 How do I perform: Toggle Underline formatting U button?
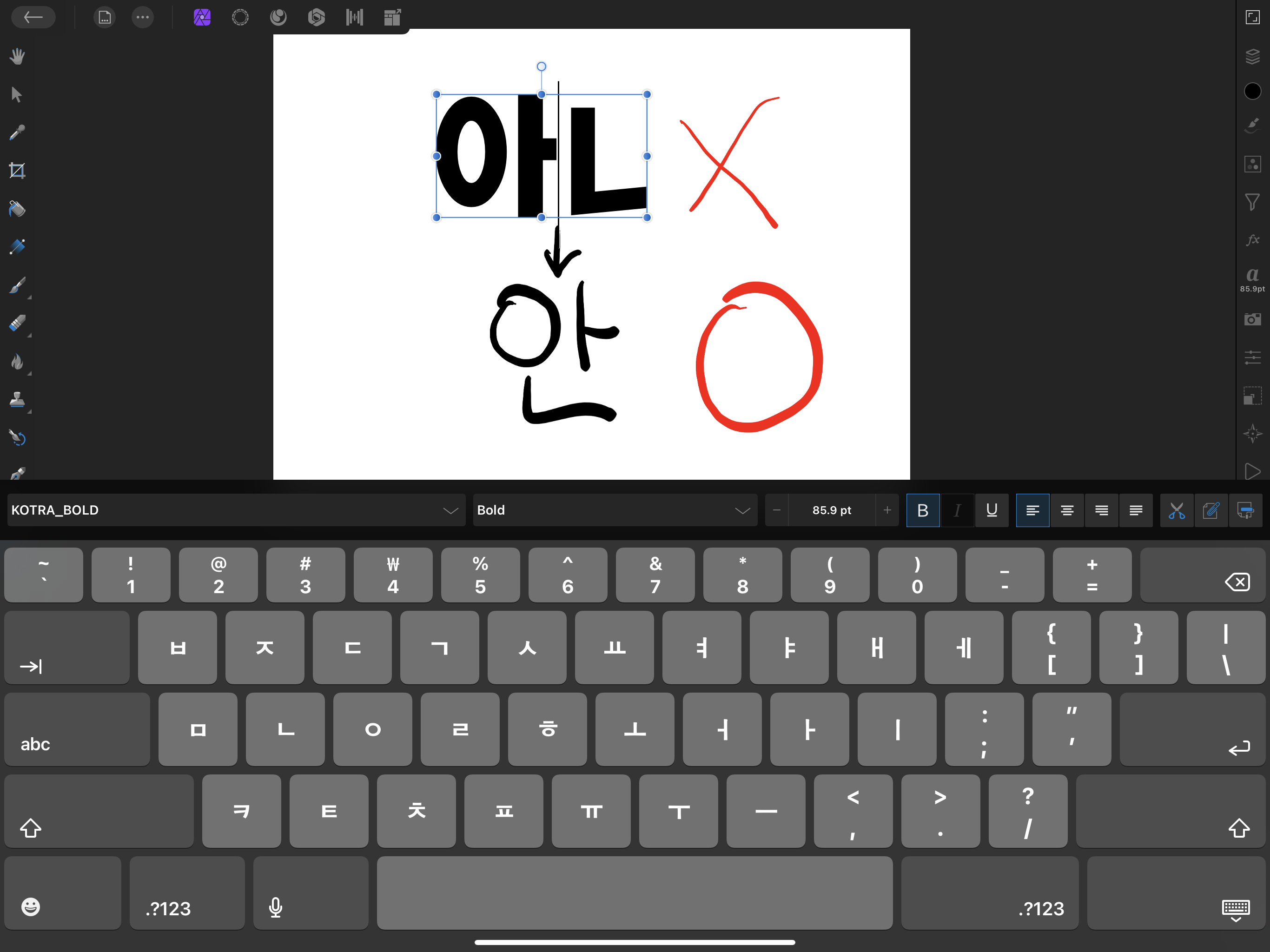992,510
